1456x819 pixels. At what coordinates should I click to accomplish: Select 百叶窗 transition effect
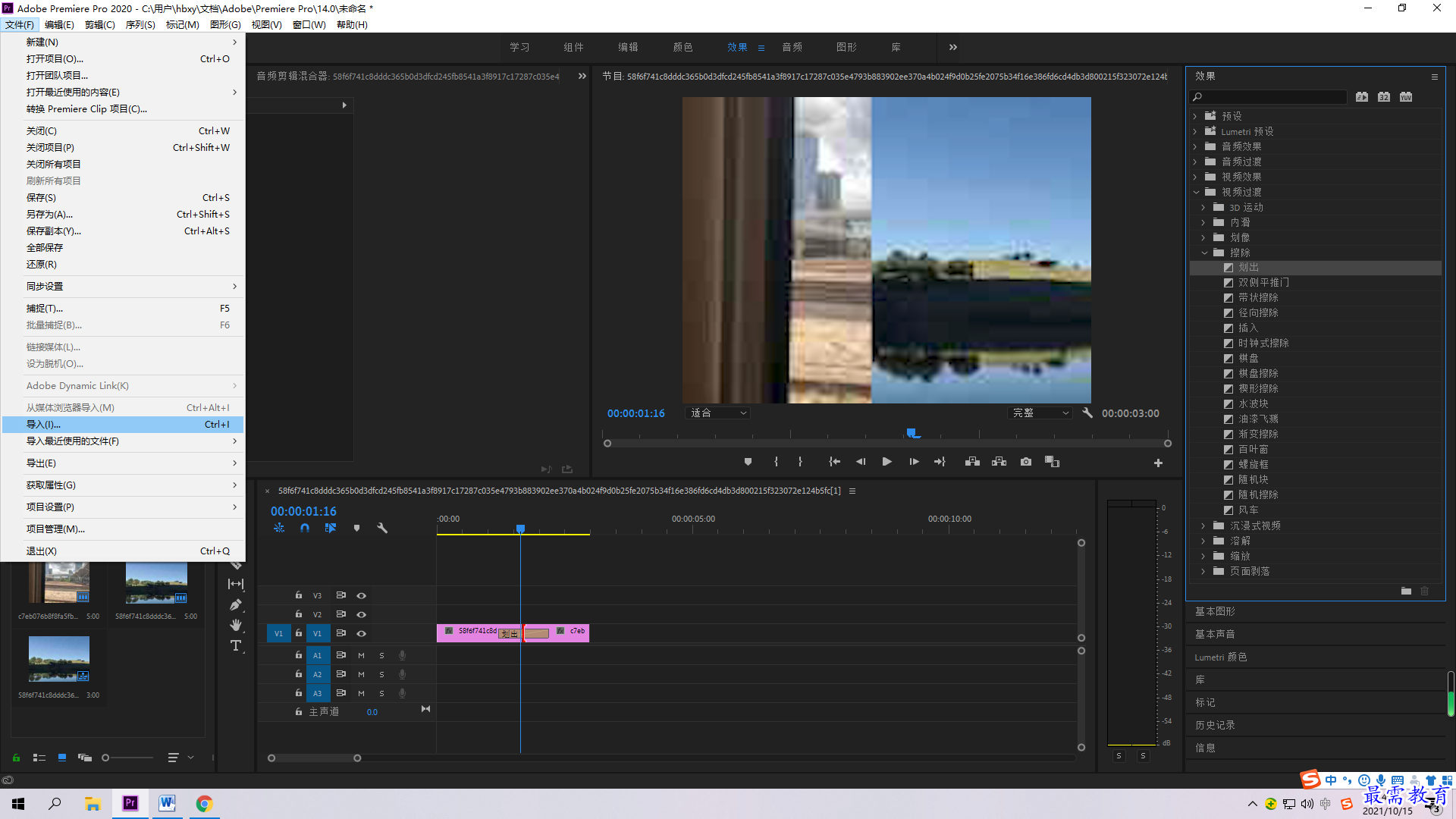pos(1254,449)
